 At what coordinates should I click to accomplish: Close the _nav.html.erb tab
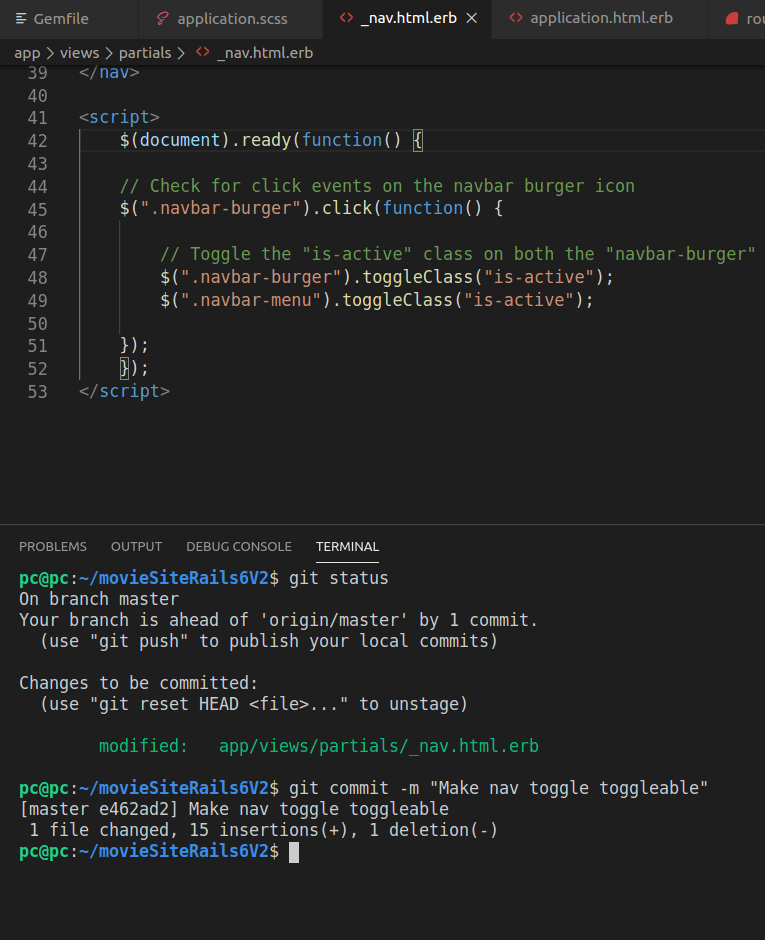point(472,19)
